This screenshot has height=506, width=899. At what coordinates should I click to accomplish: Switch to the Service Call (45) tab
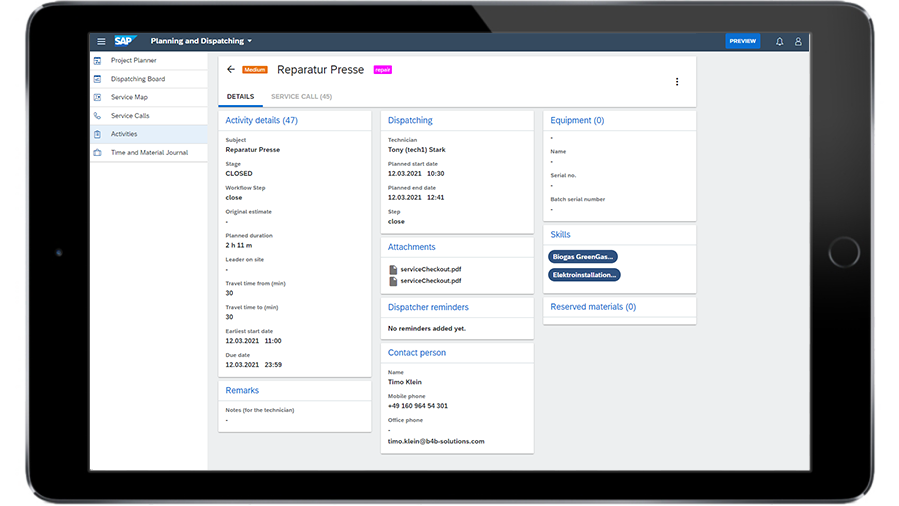301,97
